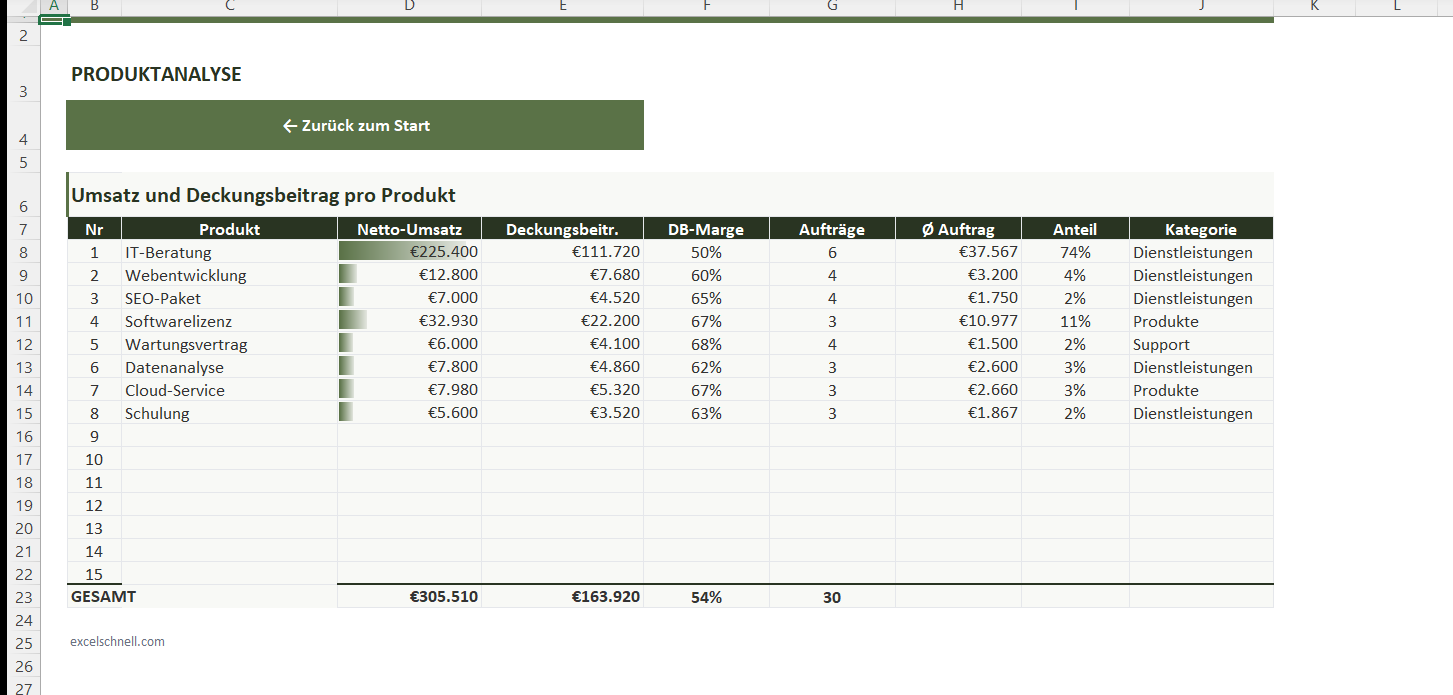Click the Zurück zum Start button
This screenshot has height=695, width=1453.
355,126
